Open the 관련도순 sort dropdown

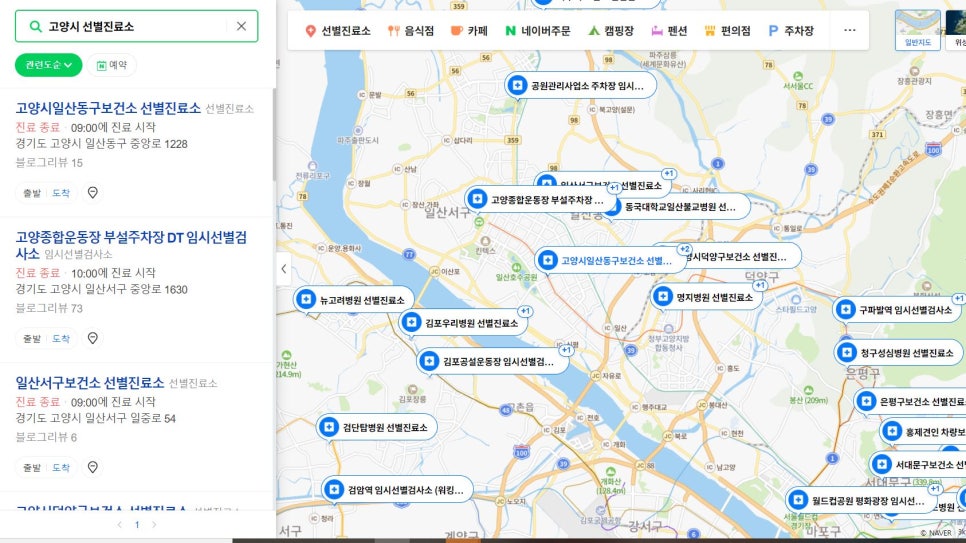pyautogui.click(x=48, y=65)
